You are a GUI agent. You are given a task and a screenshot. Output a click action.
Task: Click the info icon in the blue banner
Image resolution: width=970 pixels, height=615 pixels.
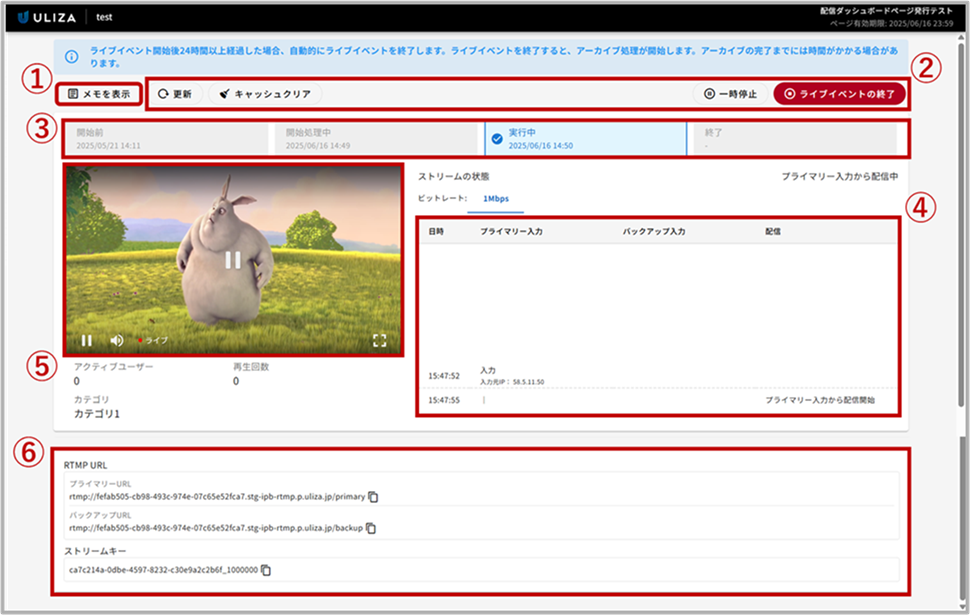coord(72,57)
